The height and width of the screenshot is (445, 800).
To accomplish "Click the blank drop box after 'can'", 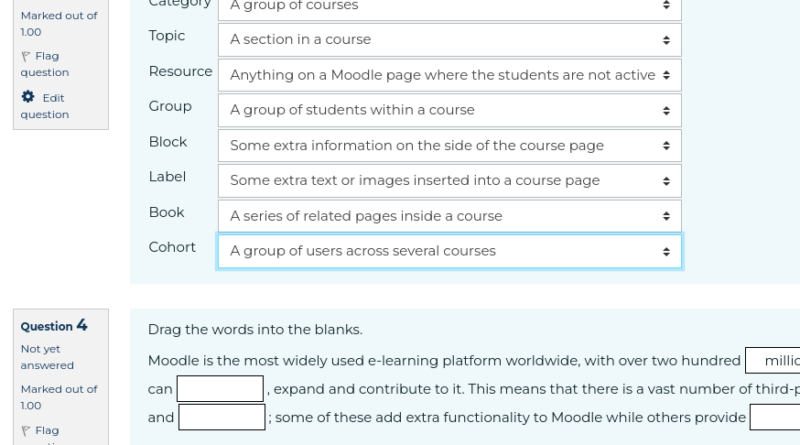I will click(x=220, y=388).
